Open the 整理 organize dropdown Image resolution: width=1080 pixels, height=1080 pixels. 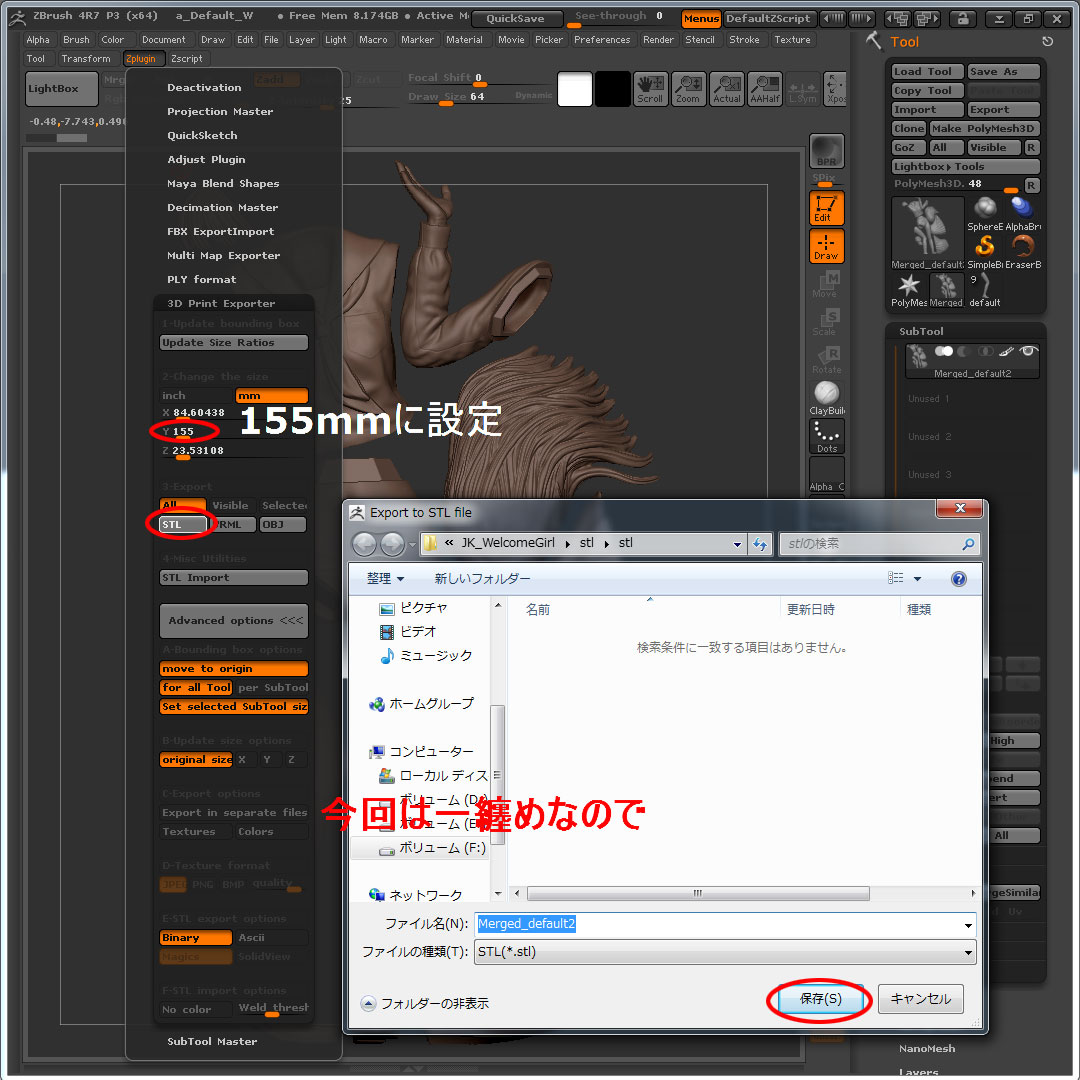(x=386, y=579)
